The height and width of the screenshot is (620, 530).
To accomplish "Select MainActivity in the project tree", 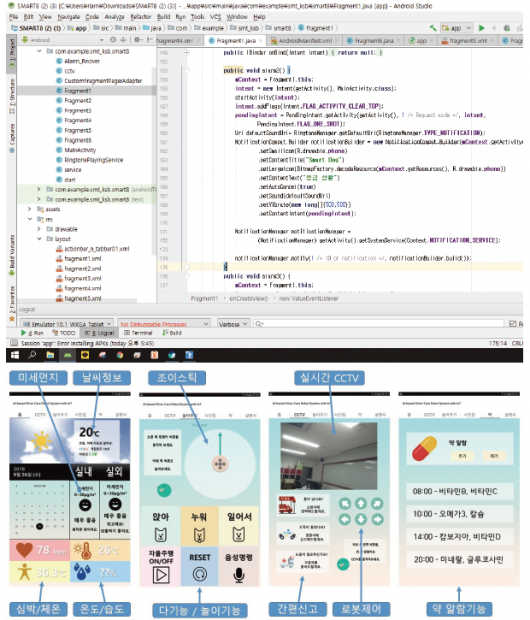I will click(80, 150).
